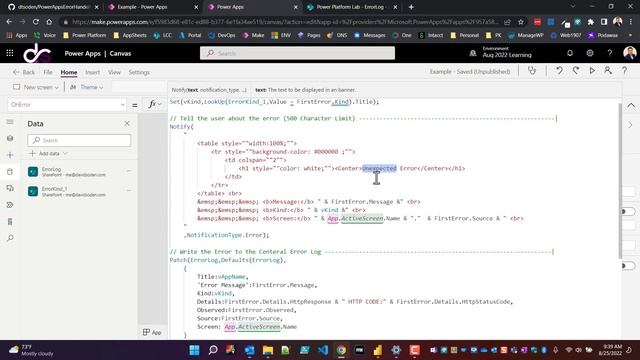Undo the last action

coord(559,71)
